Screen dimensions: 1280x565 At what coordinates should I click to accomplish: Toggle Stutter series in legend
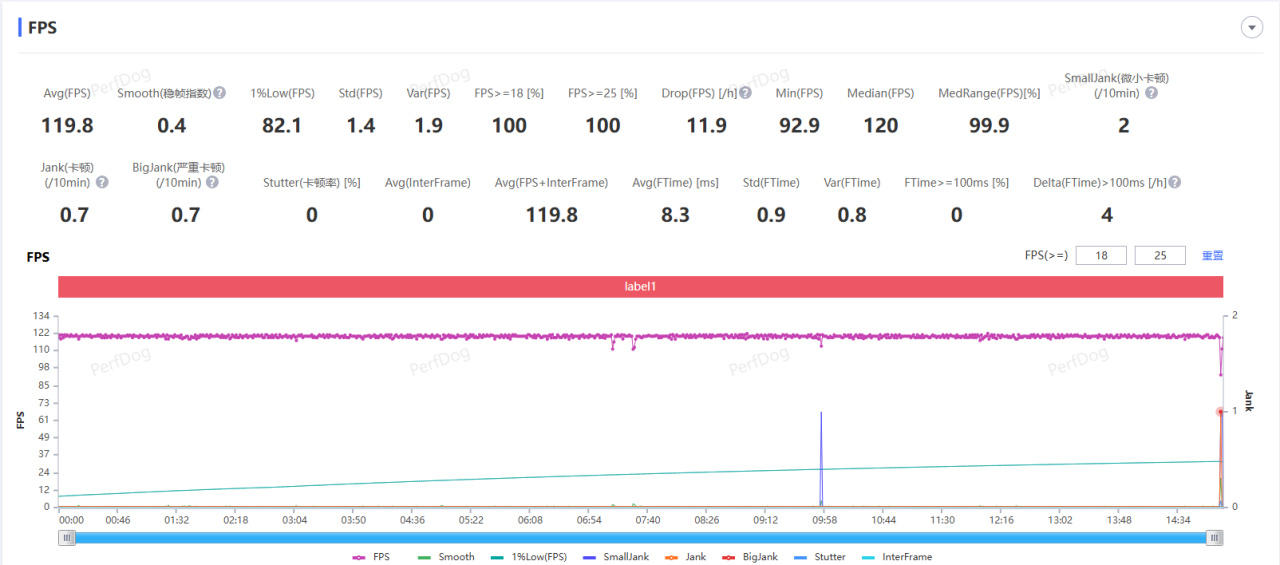819,557
